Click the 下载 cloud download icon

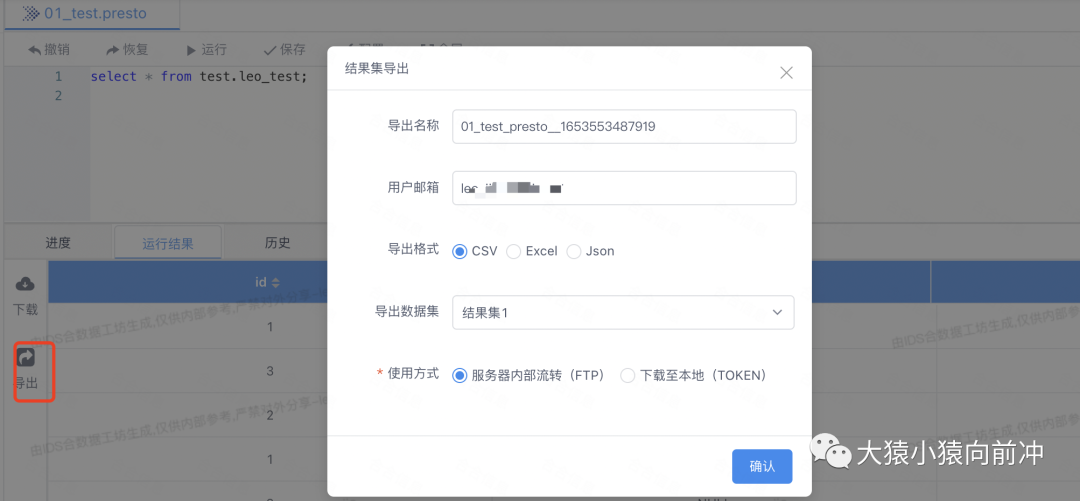[x=26, y=285]
